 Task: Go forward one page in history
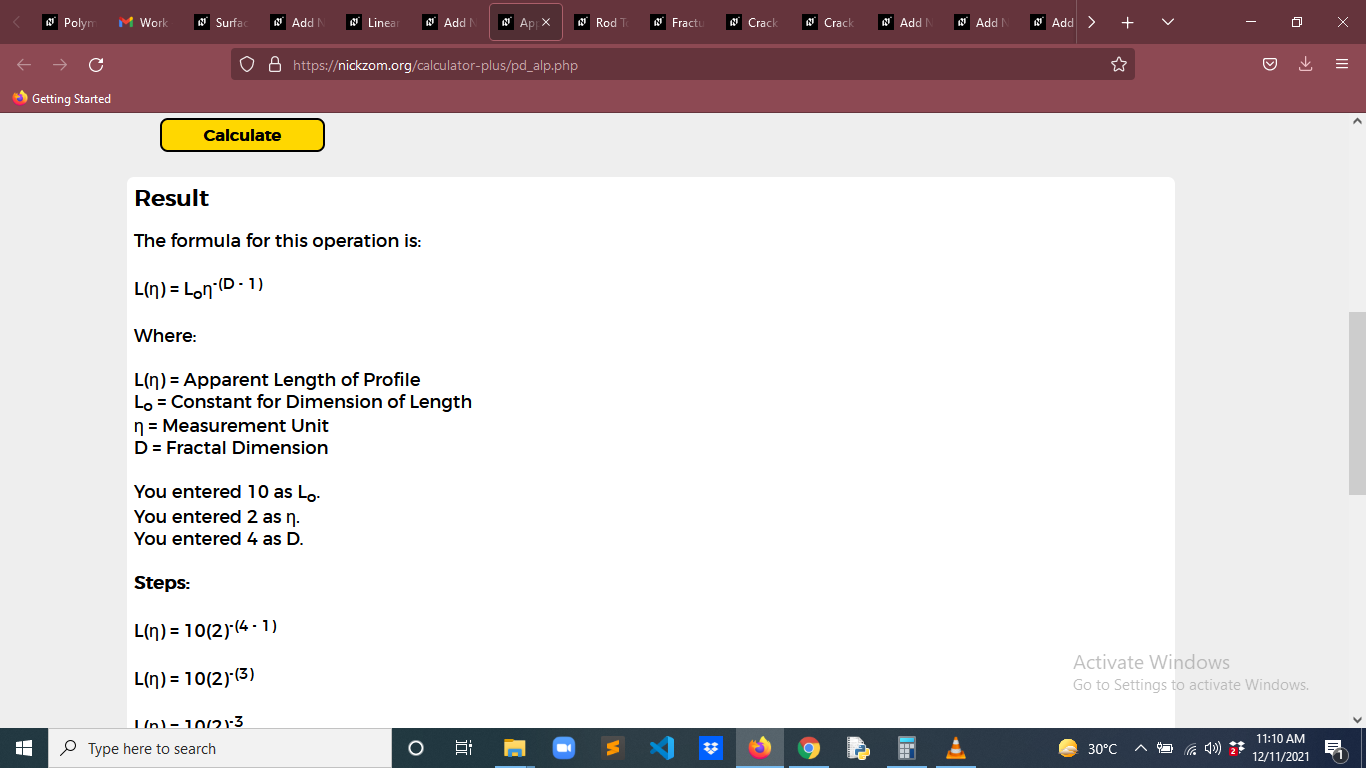point(60,65)
